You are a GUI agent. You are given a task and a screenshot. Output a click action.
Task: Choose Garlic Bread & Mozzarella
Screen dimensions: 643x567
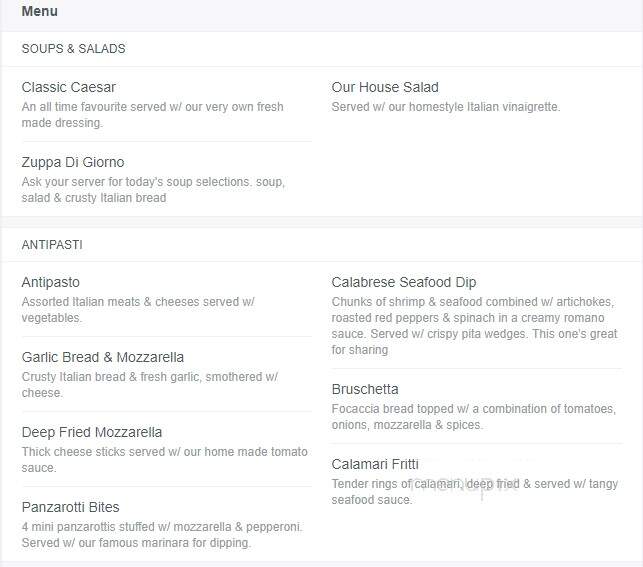click(103, 358)
